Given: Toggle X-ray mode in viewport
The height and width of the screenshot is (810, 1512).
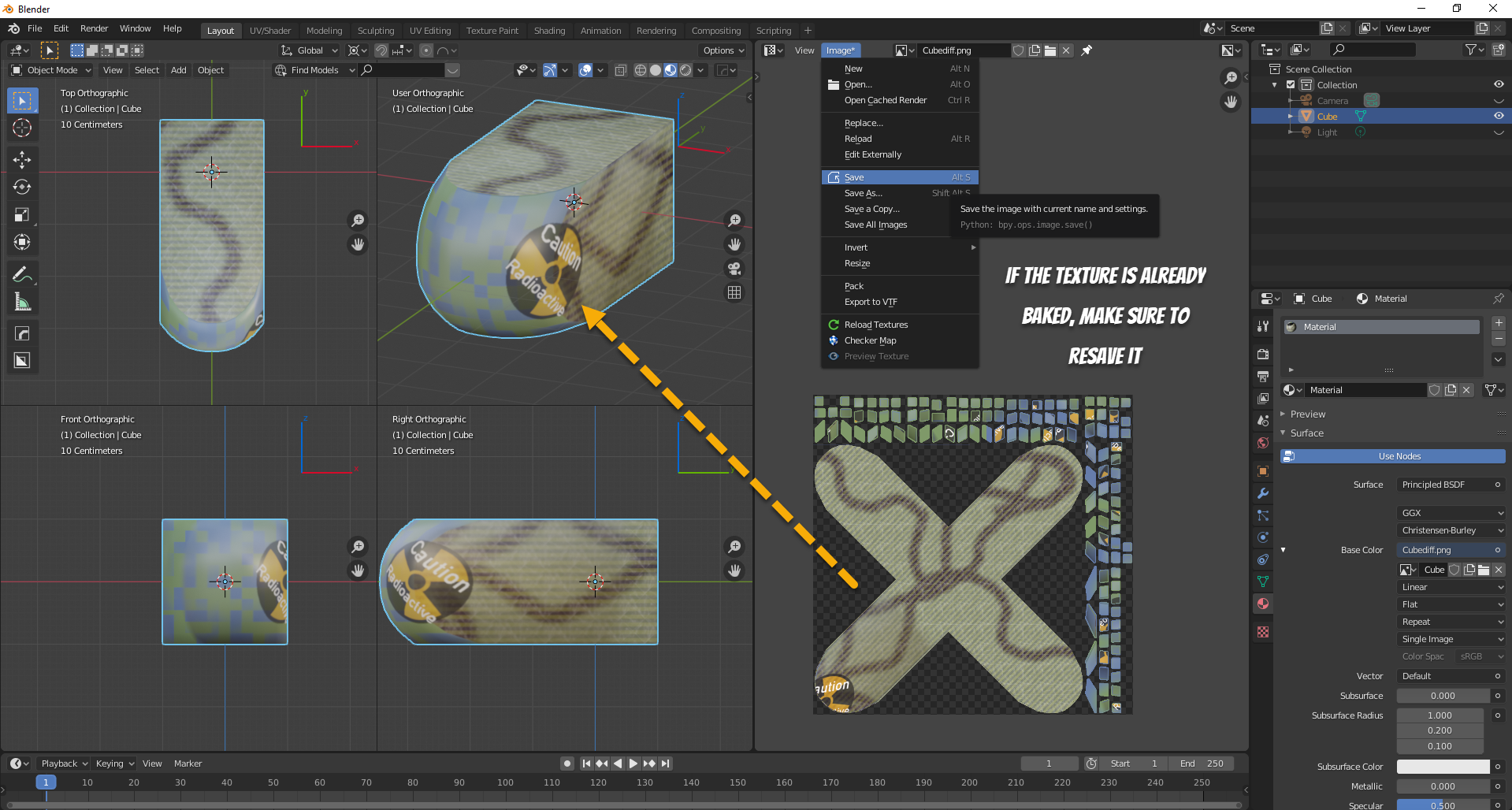Looking at the screenshot, I should 621,70.
